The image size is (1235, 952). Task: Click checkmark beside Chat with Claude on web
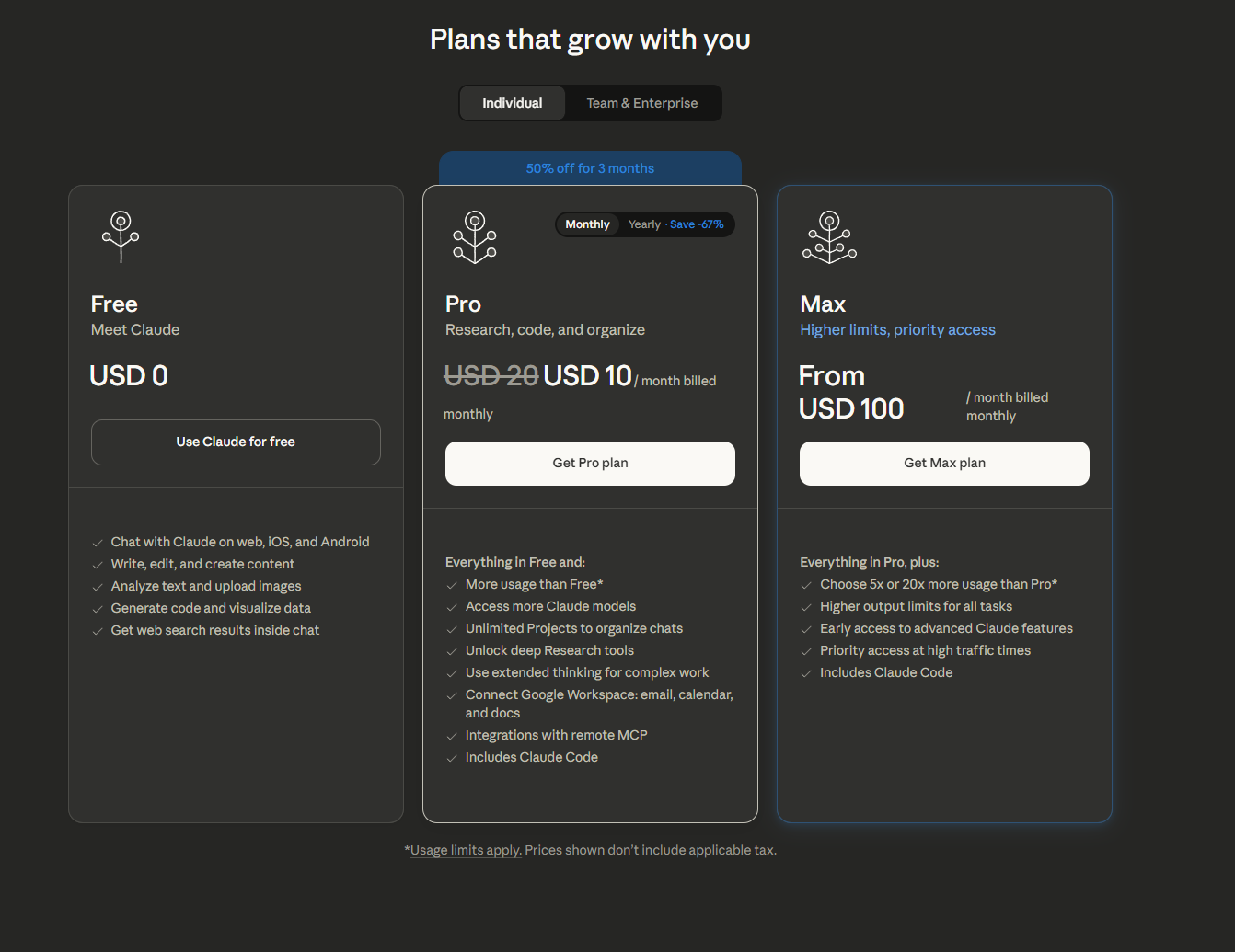pos(98,544)
